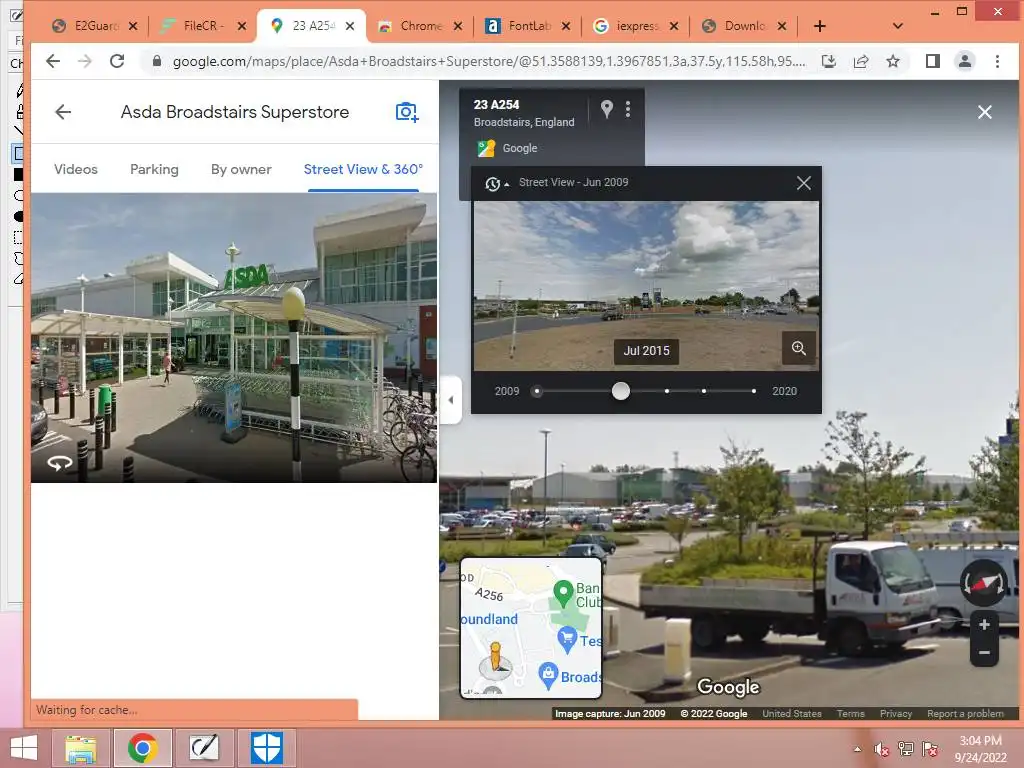Click the Chrome taskbar icon
The height and width of the screenshot is (768, 1024).
(x=142, y=748)
